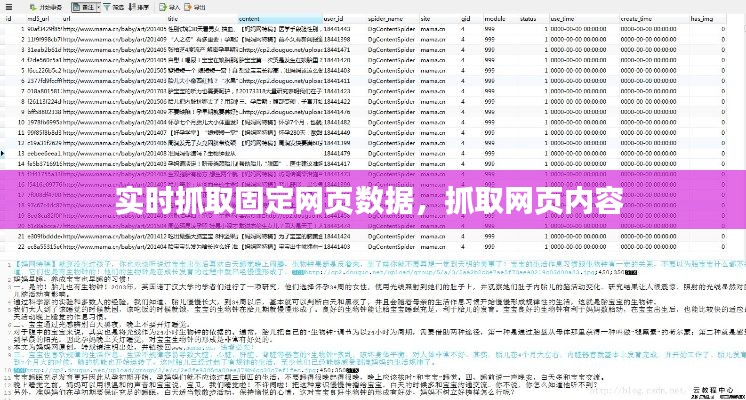Screen dimensions: 746x400
Task: Click the title column header
Action: (173, 18)
